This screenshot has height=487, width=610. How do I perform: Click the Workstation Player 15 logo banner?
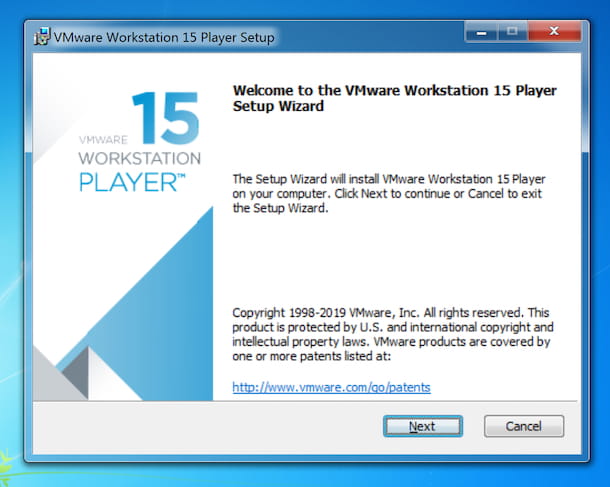click(x=123, y=227)
